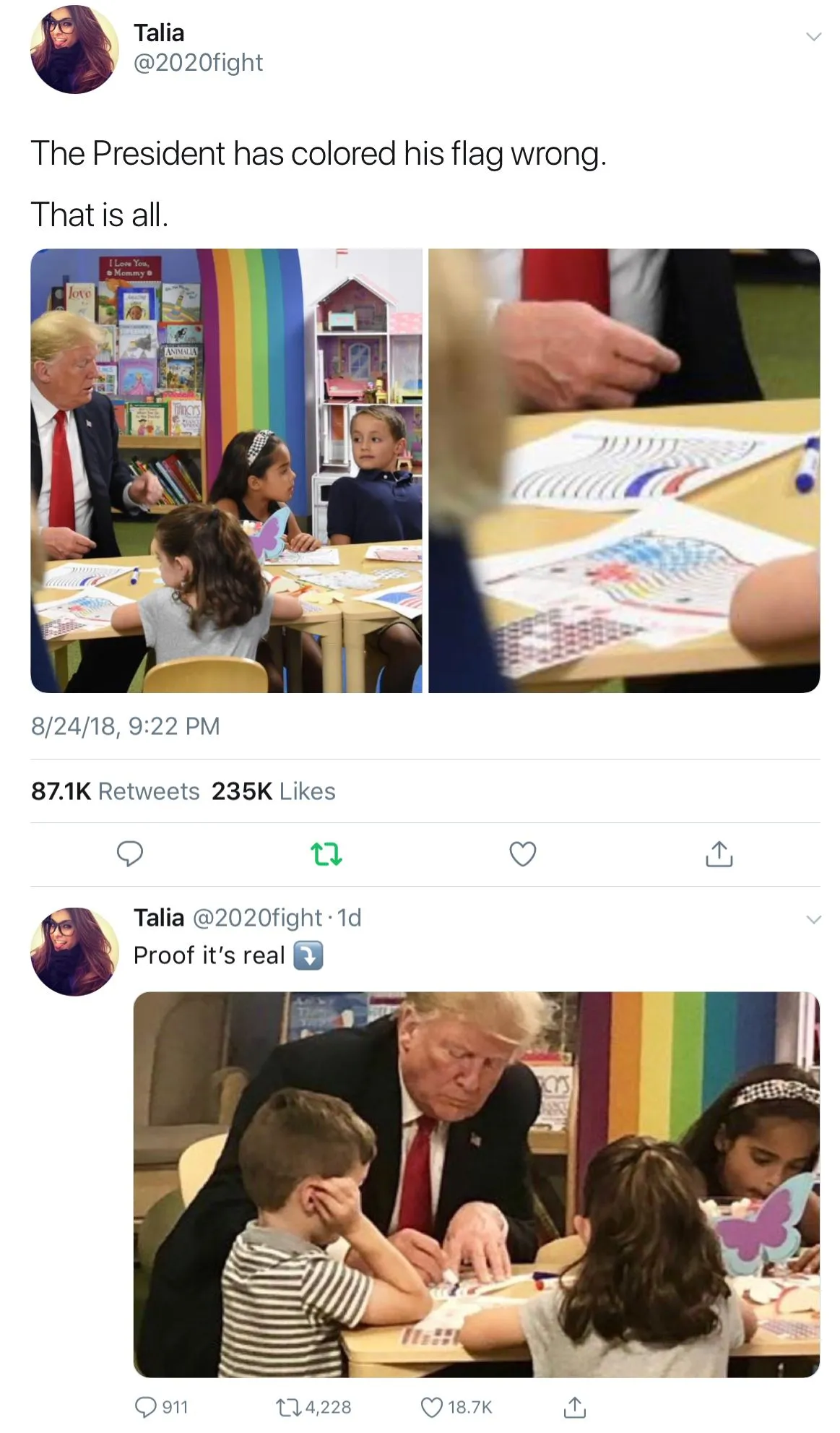Image resolution: width=840 pixels, height=1433 pixels.
Task: View list of 235K Likes
Action: coord(274,791)
